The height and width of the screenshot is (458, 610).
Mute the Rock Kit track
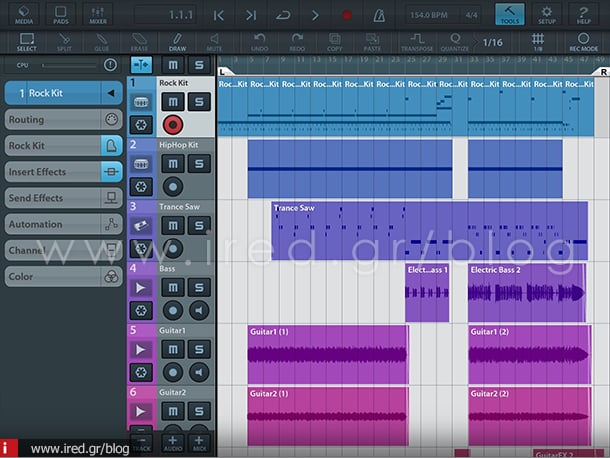click(173, 103)
